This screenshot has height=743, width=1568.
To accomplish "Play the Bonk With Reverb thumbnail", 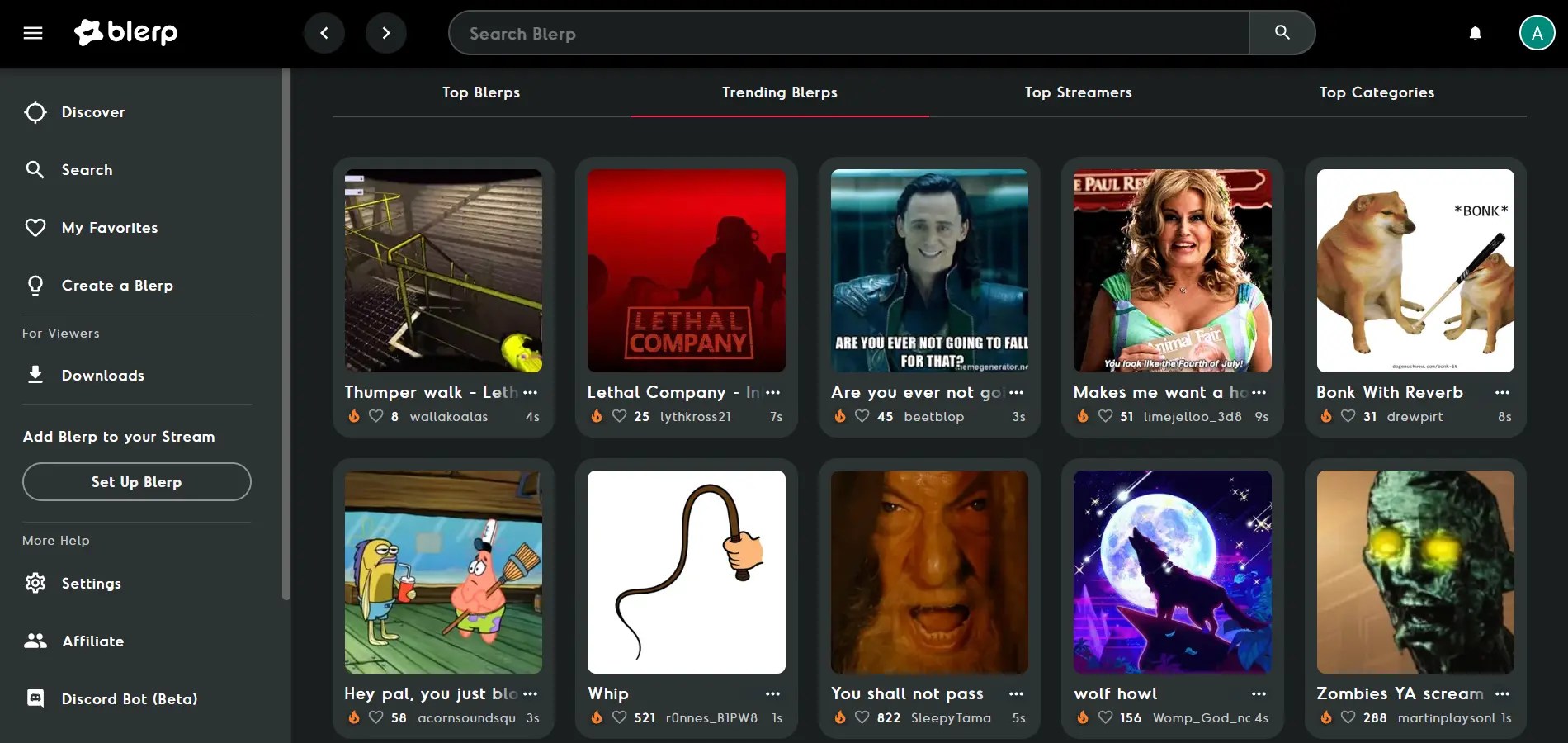I will pos(1415,271).
